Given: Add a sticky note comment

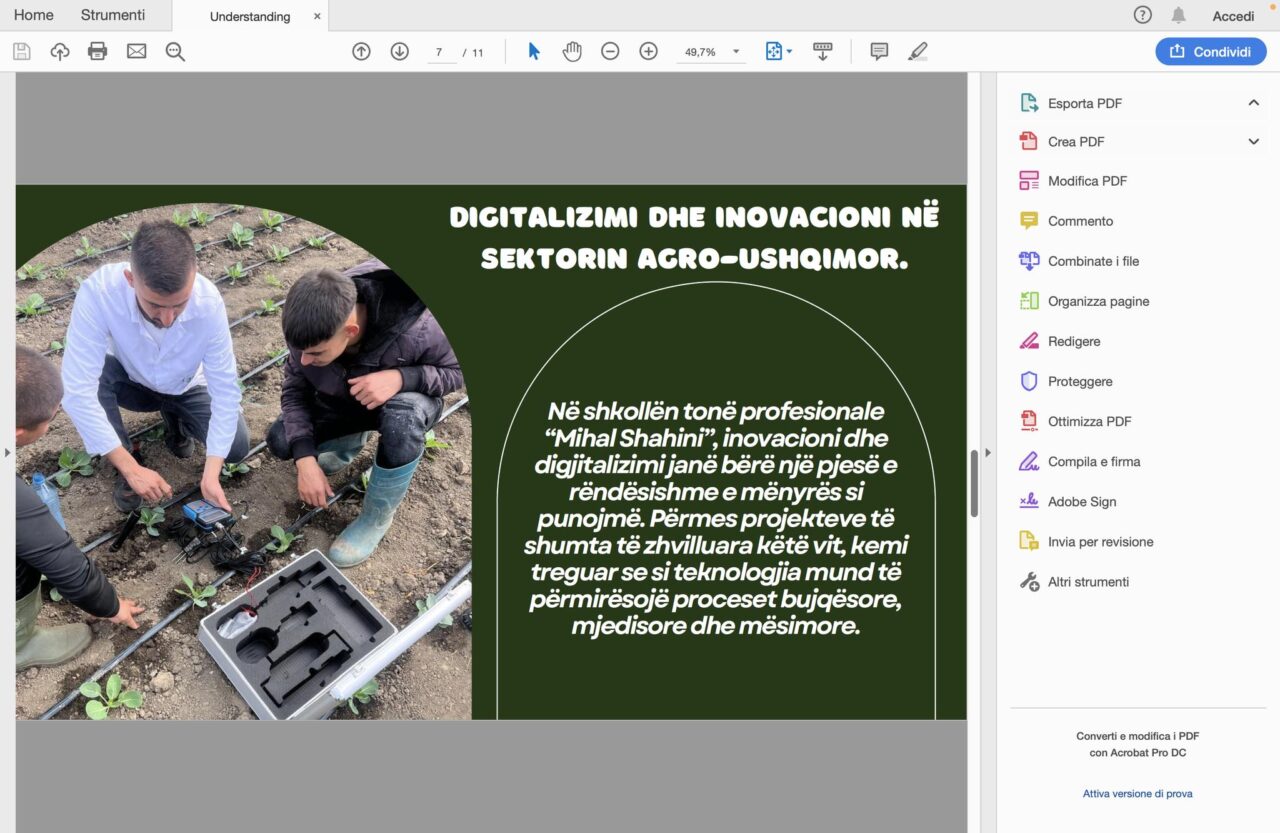Looking at the screenshot, I should point(879,52).
